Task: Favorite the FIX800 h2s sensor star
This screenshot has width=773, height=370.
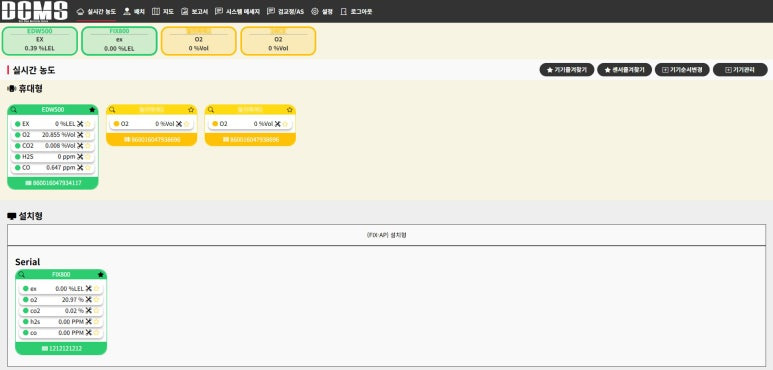Action: click(97, 321)
